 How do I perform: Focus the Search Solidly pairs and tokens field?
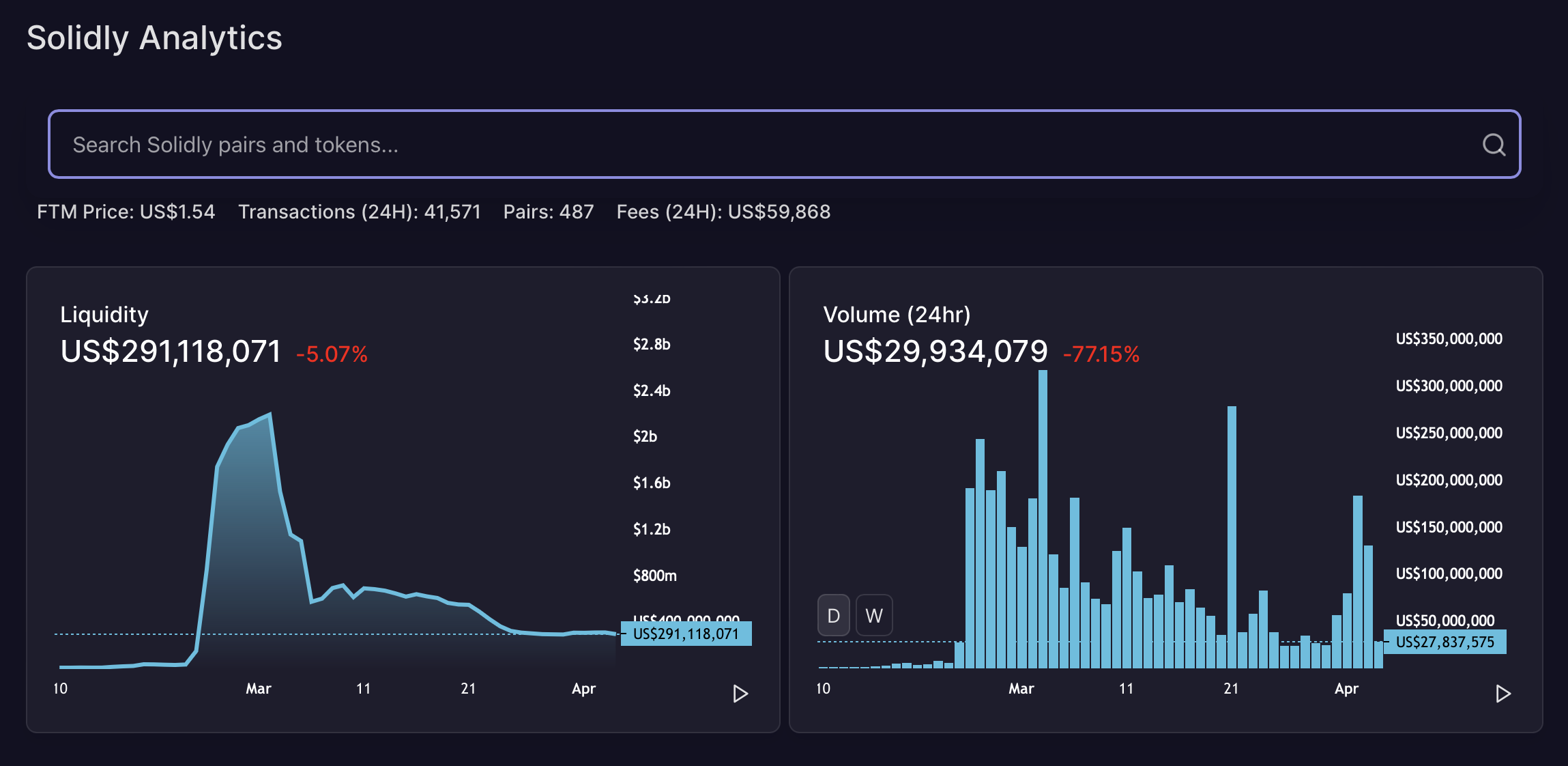tap(784, 144)
